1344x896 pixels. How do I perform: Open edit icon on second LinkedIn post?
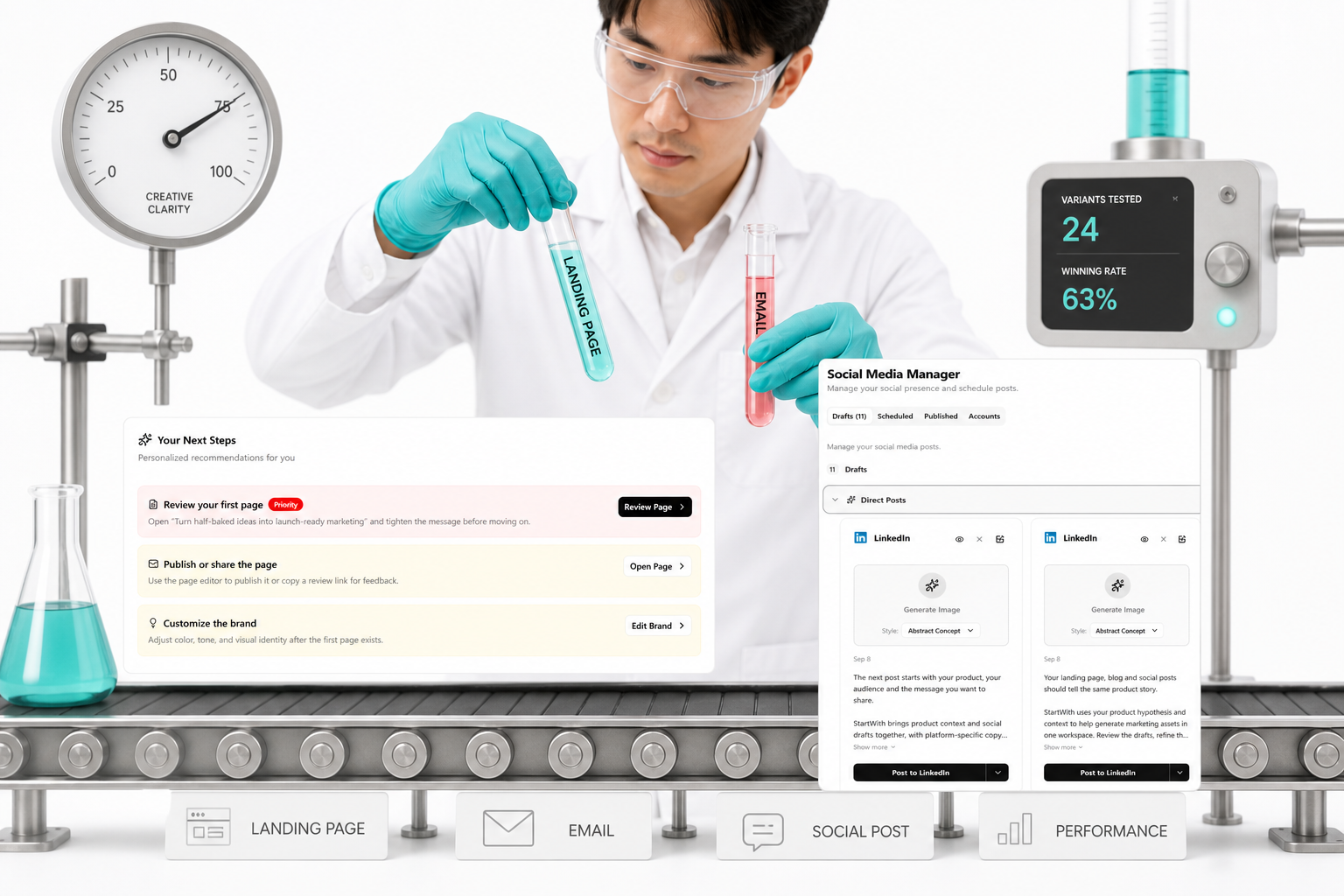pos(1182,539)
